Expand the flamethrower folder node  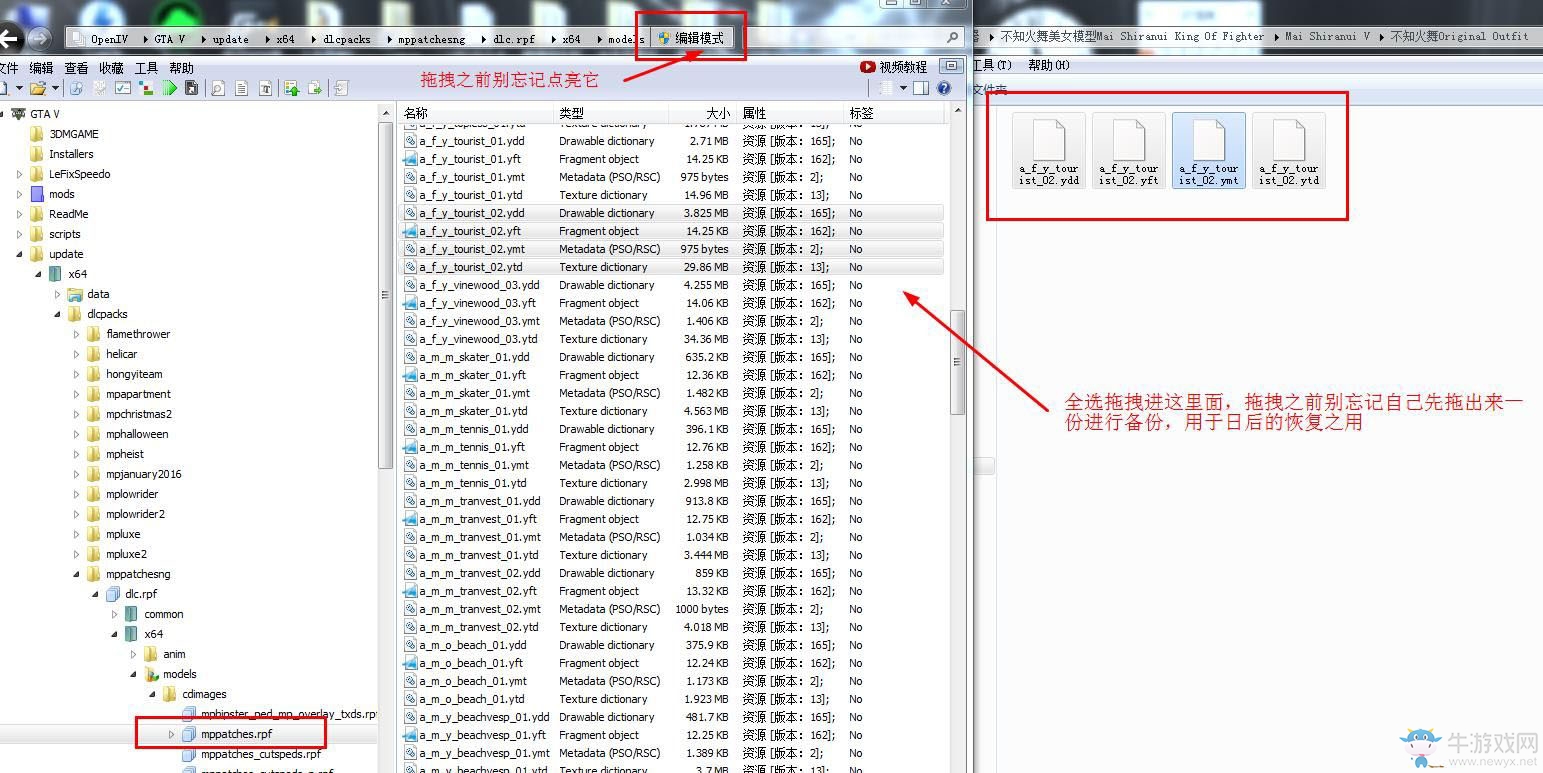pos(77,334)
